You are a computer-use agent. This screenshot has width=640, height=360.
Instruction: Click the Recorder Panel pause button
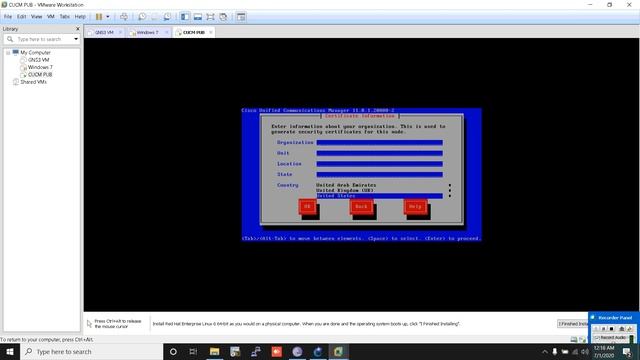coord(604,329)
